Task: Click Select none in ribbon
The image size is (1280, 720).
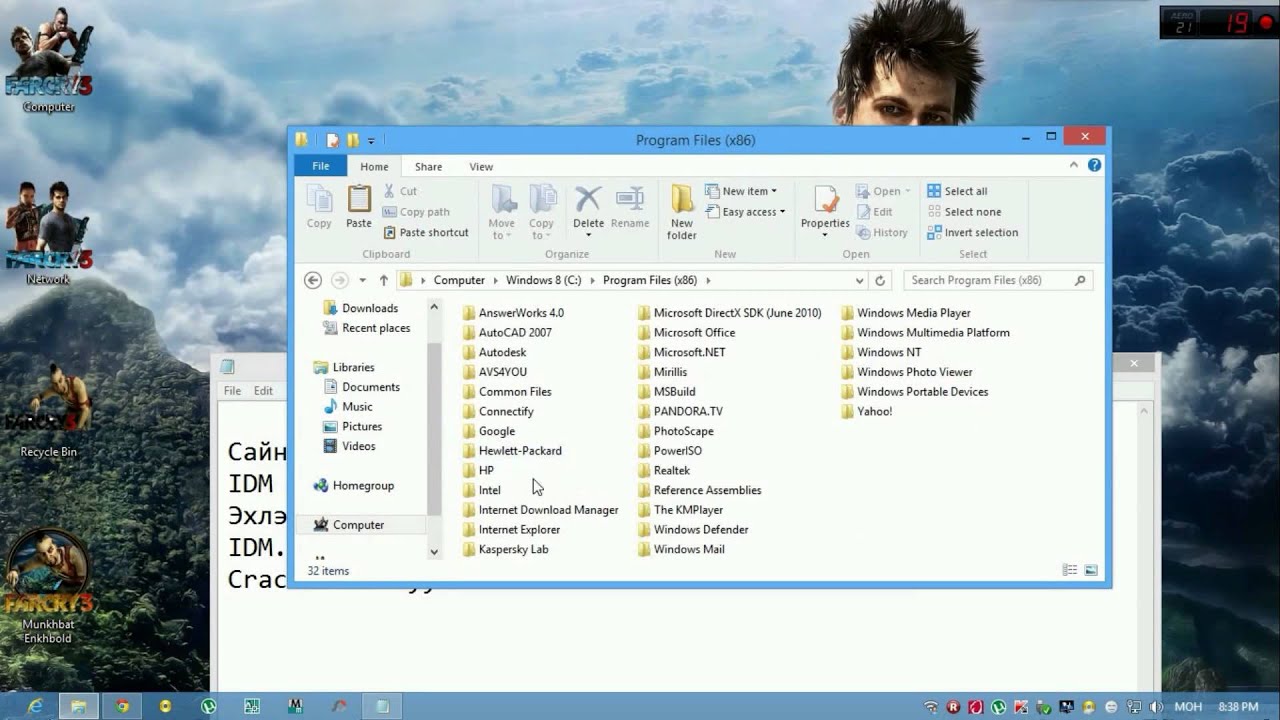Action: point(964,212)
